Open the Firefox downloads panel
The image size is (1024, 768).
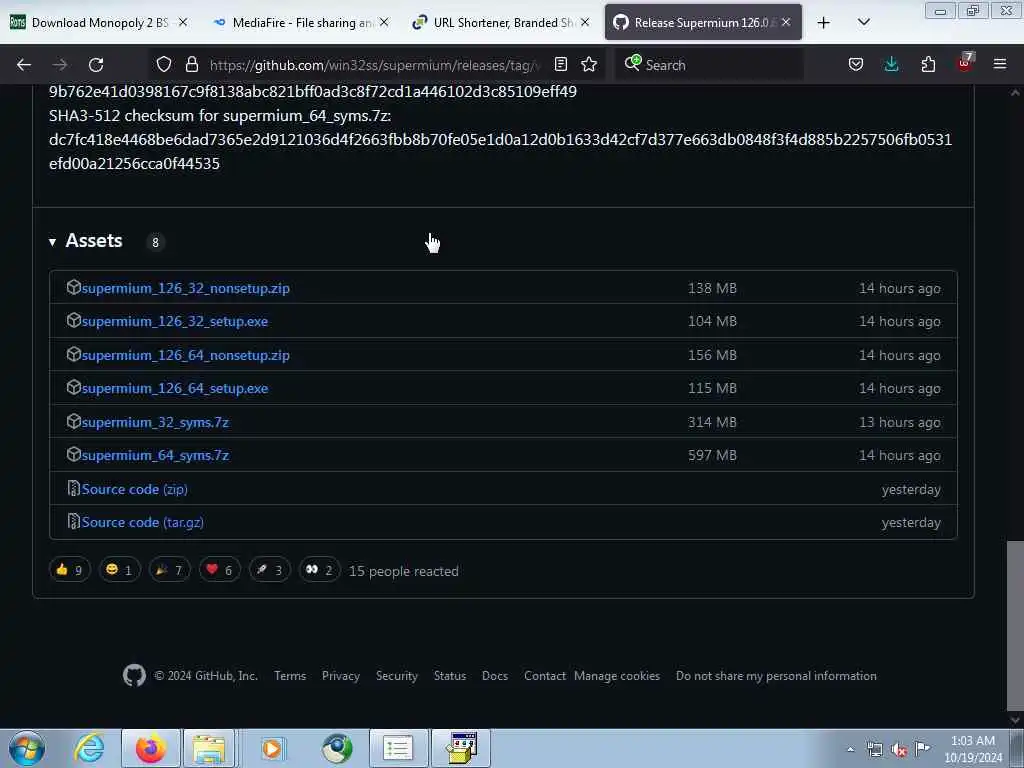[x=891, y=65]
